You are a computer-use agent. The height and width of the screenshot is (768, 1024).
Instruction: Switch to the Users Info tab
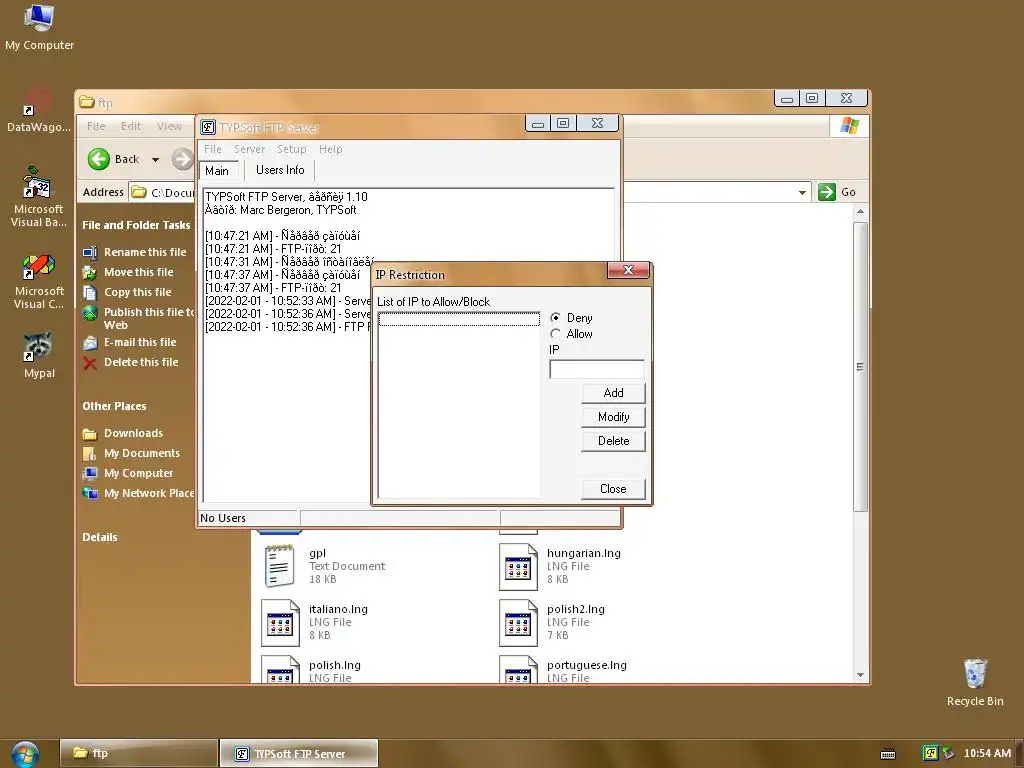(280, 170)
